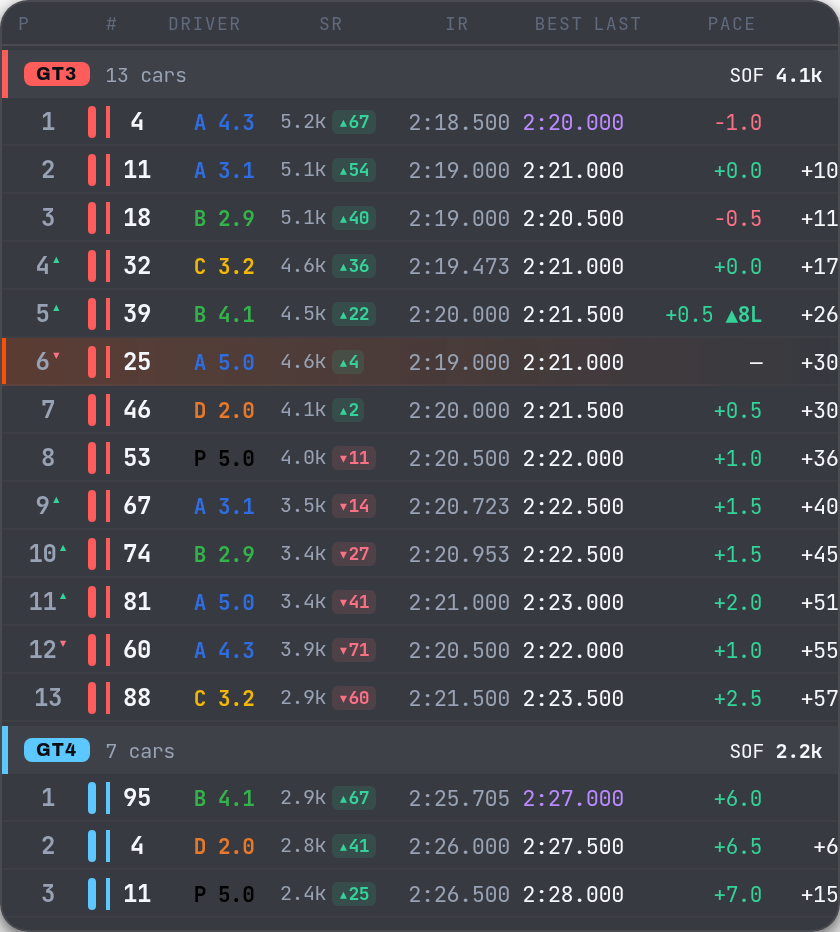Click the ▲22 iRating change badge
840x932 pixels.
coord(354,314)
